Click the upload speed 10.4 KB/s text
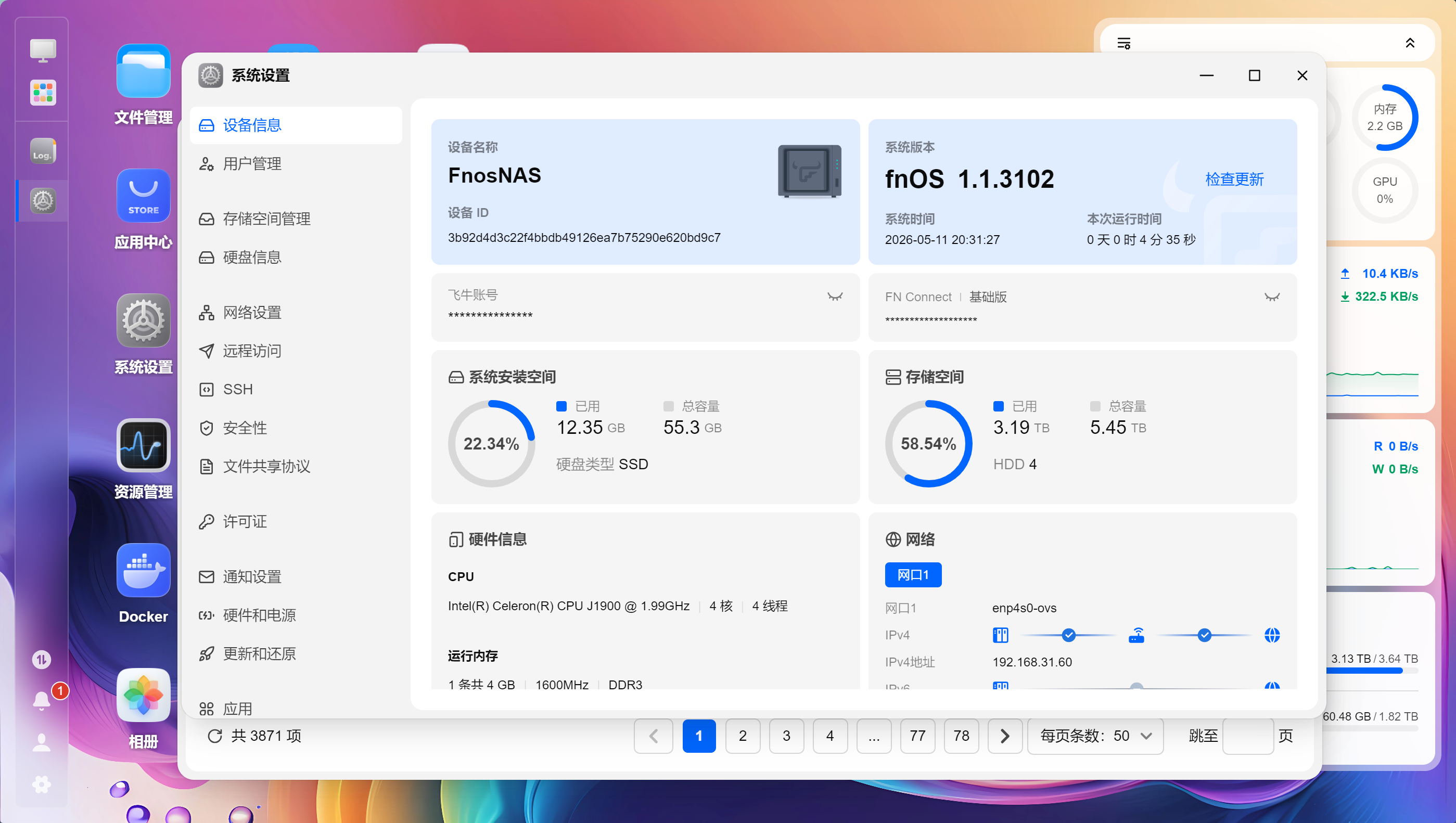The height and width of the screenshot is (823, 1456). [1389, 274]
